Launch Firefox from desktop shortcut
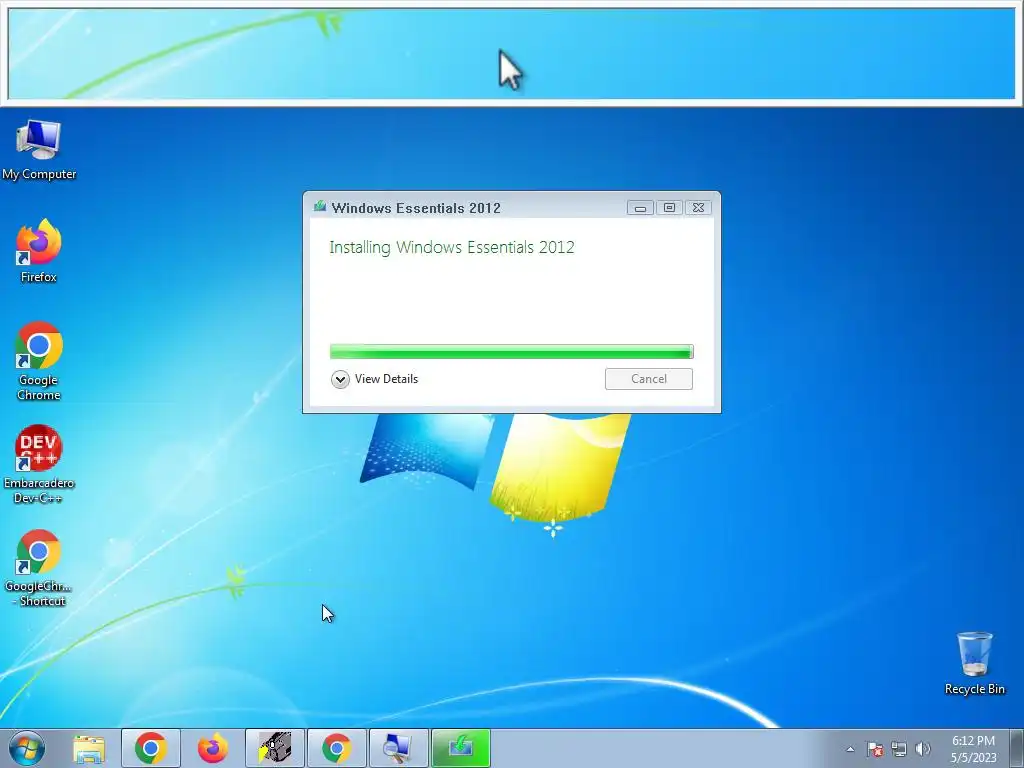The width and height of the screenshot is (1024, 768). (39, 251)
